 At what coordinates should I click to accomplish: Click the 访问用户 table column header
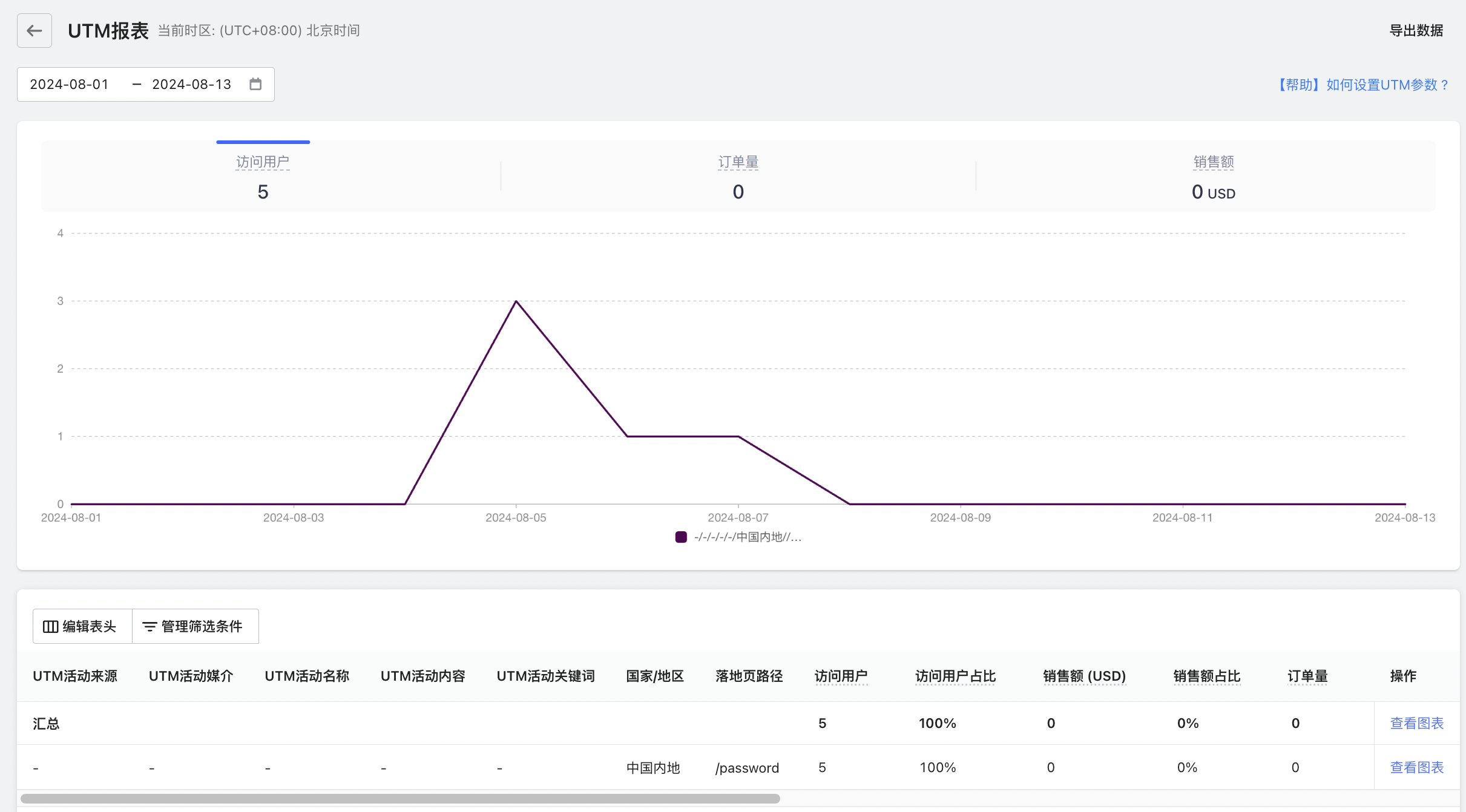pos(841,676)
